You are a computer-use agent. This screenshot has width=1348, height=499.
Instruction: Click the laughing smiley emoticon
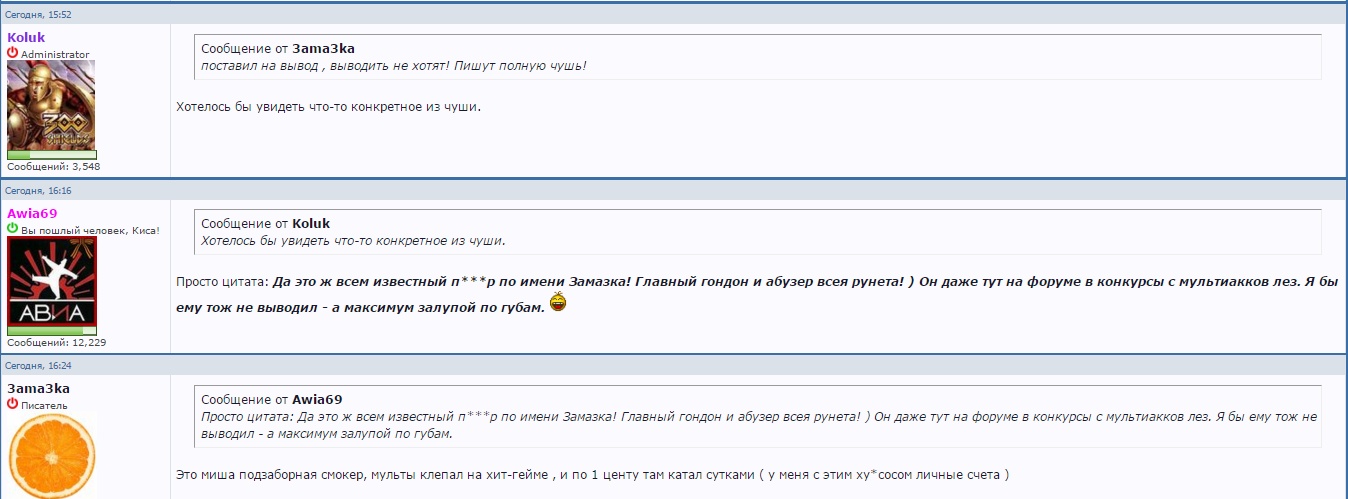pyautogui.click(x=558, y=302)
